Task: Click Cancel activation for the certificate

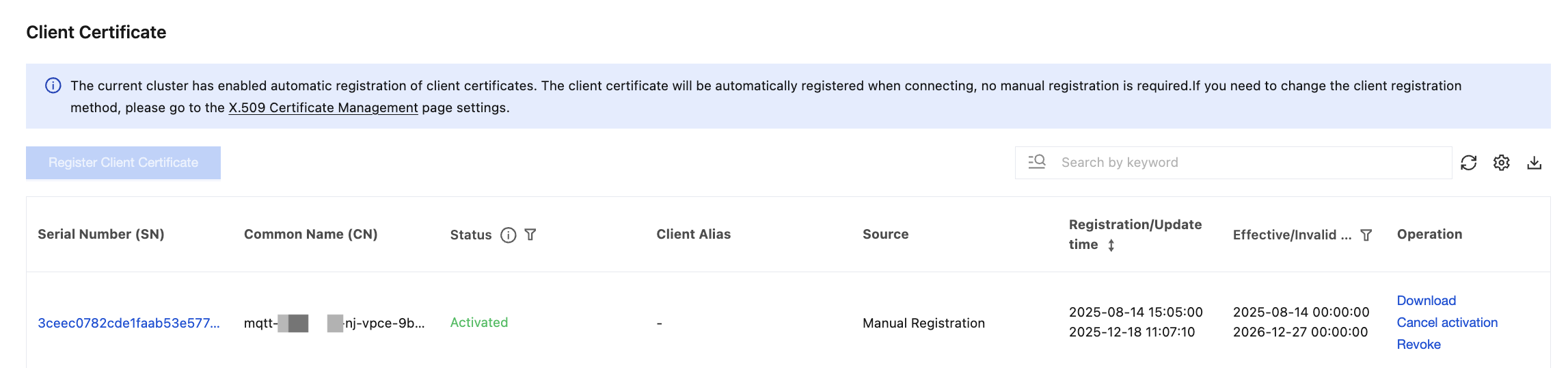Action: pyautogui.click(x=1446, y=322)
